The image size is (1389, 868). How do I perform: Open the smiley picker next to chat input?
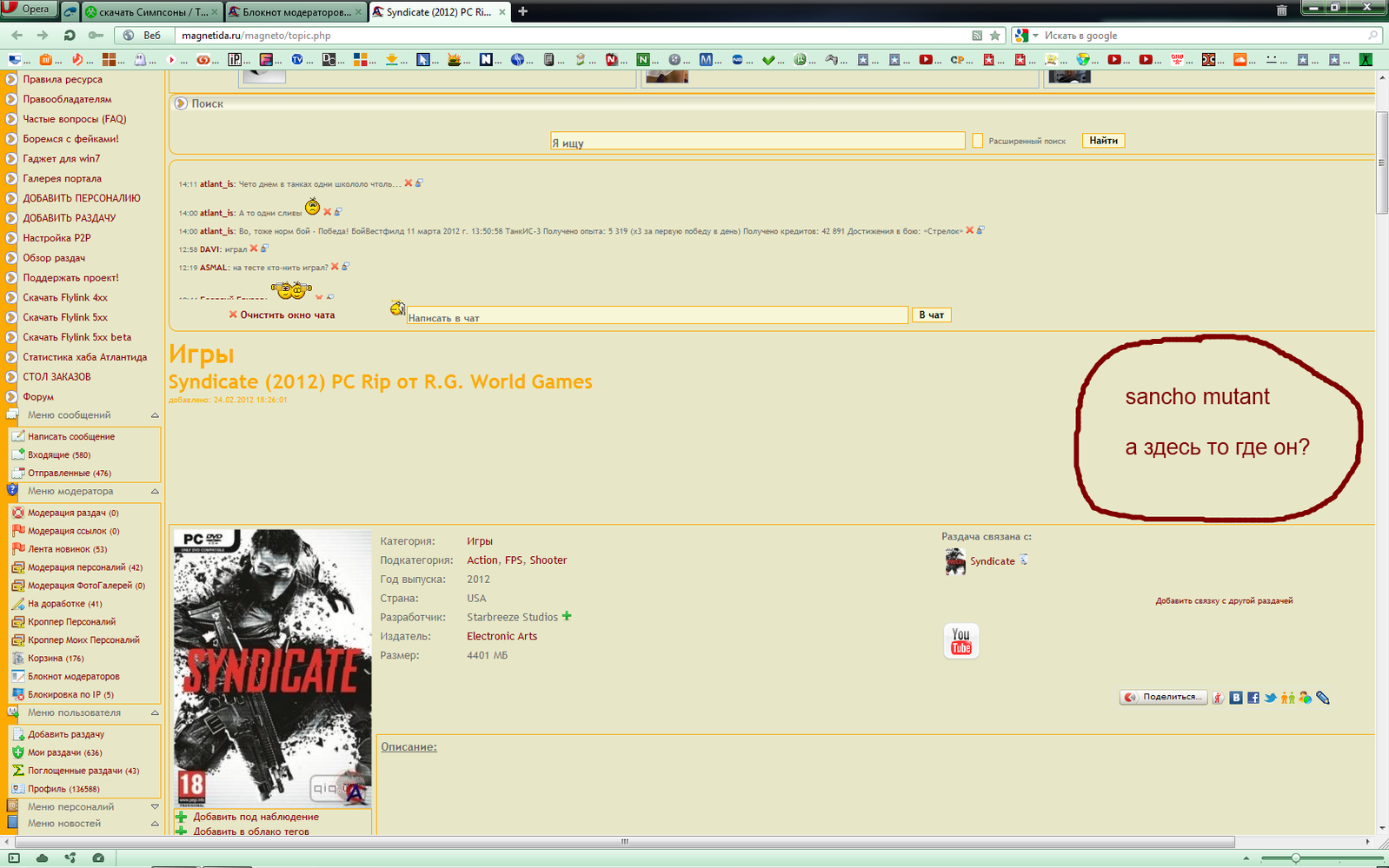[397, 308]
